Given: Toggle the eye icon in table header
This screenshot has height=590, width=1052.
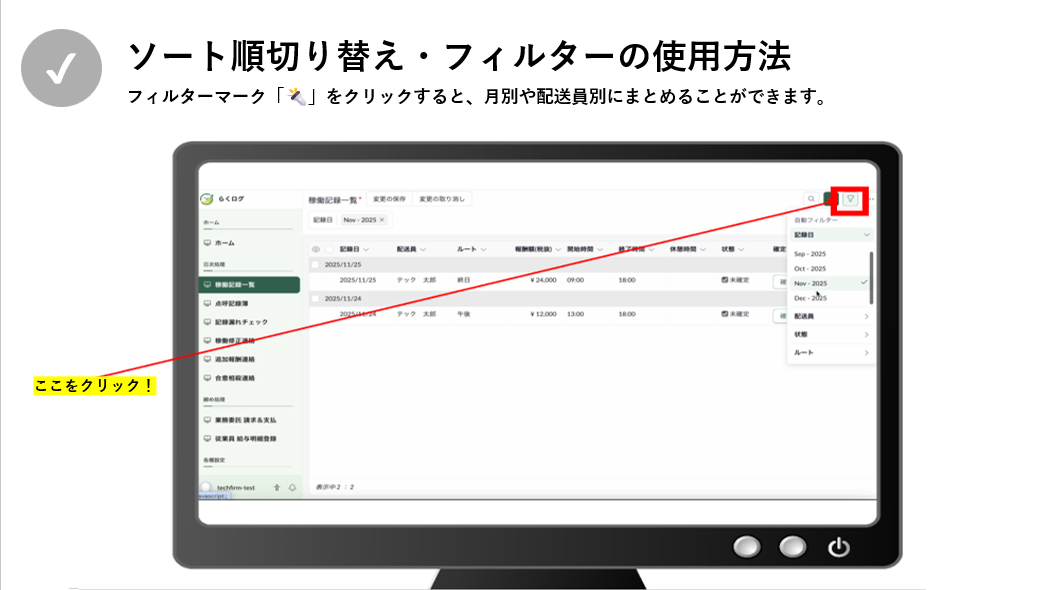Looking at the screenshot, I should coord(316,249).
